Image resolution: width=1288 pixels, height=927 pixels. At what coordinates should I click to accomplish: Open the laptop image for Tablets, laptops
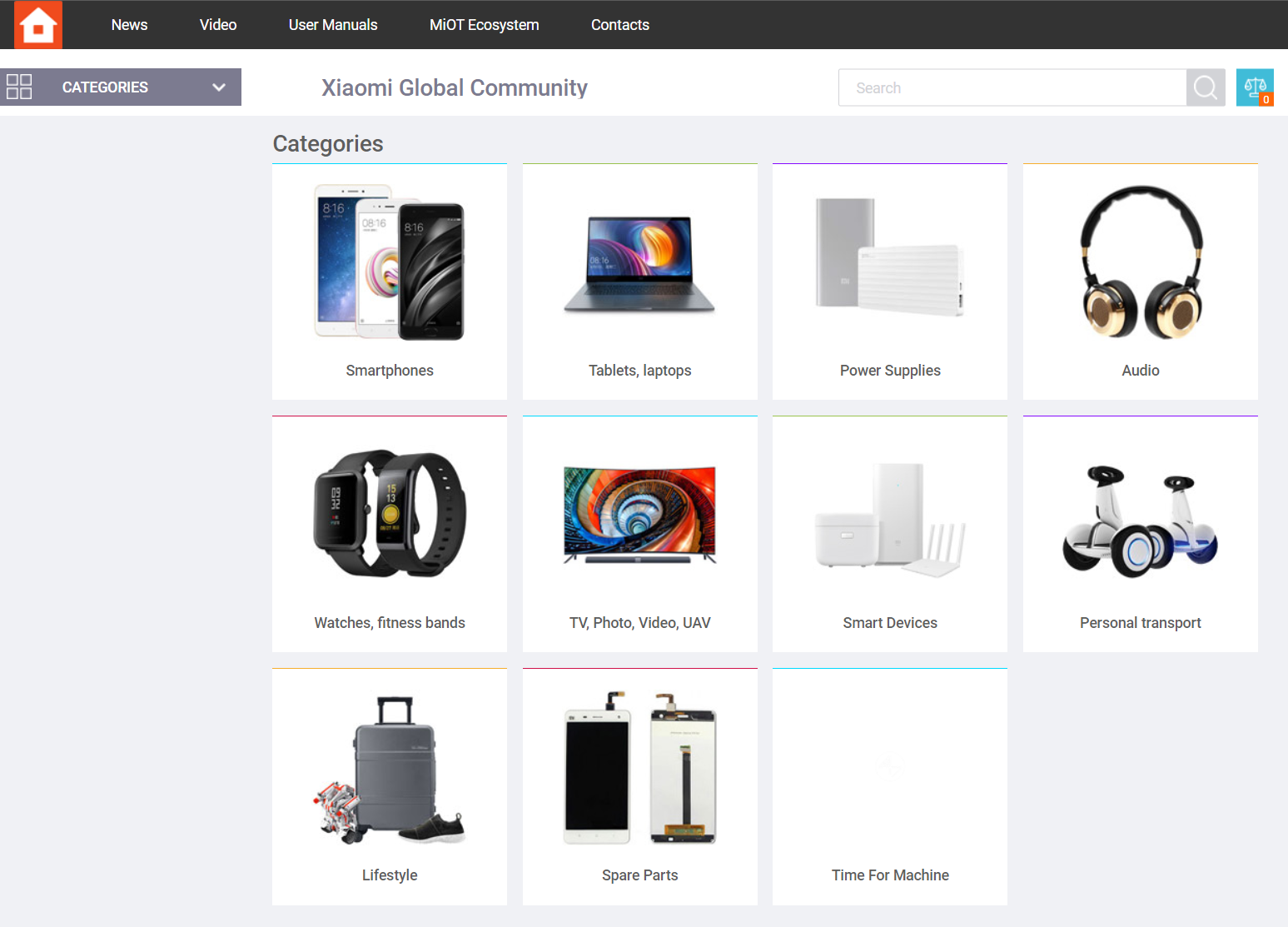(639, 264)
